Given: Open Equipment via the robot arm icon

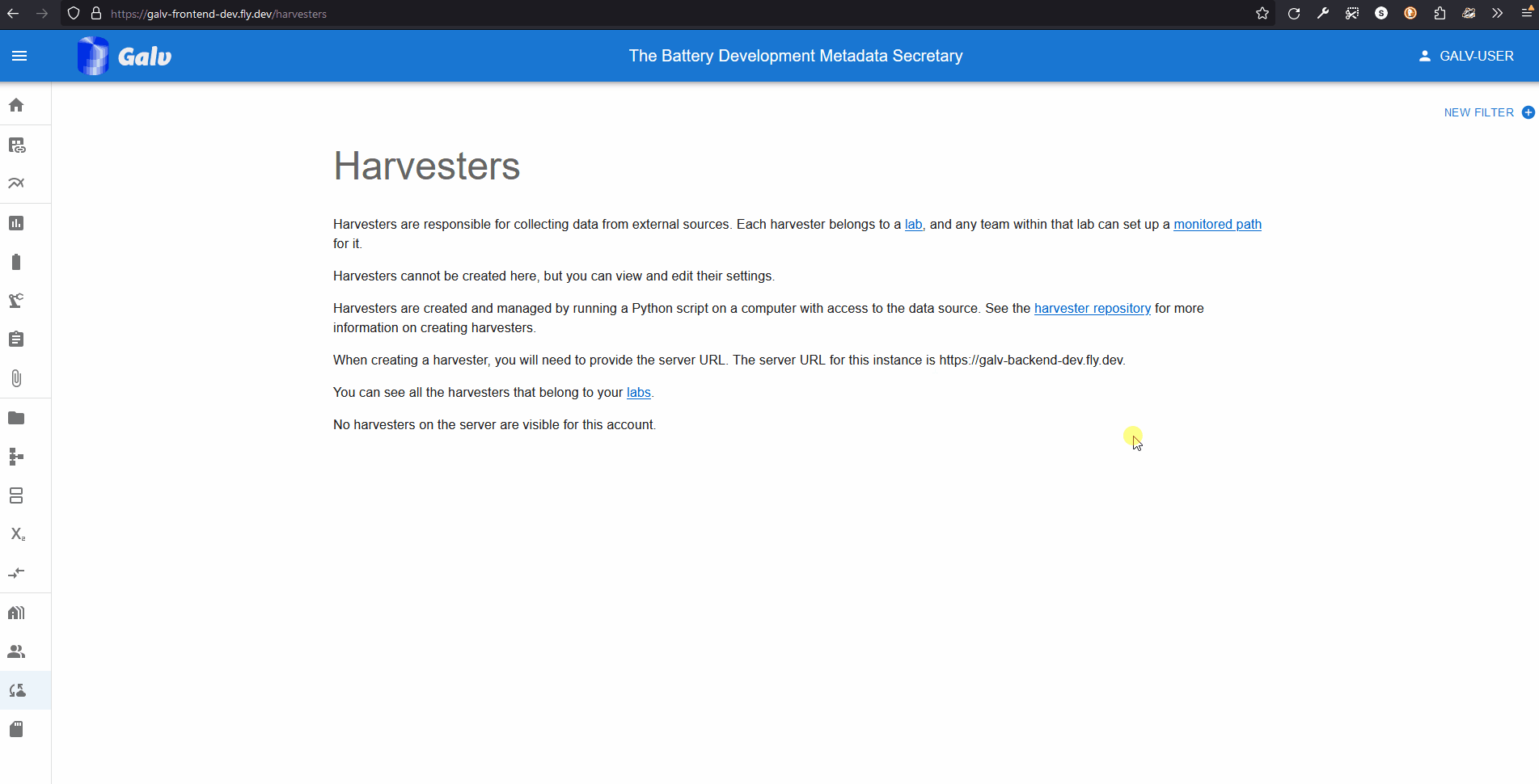Looking at the screenshot, I should tap(16, 300).
